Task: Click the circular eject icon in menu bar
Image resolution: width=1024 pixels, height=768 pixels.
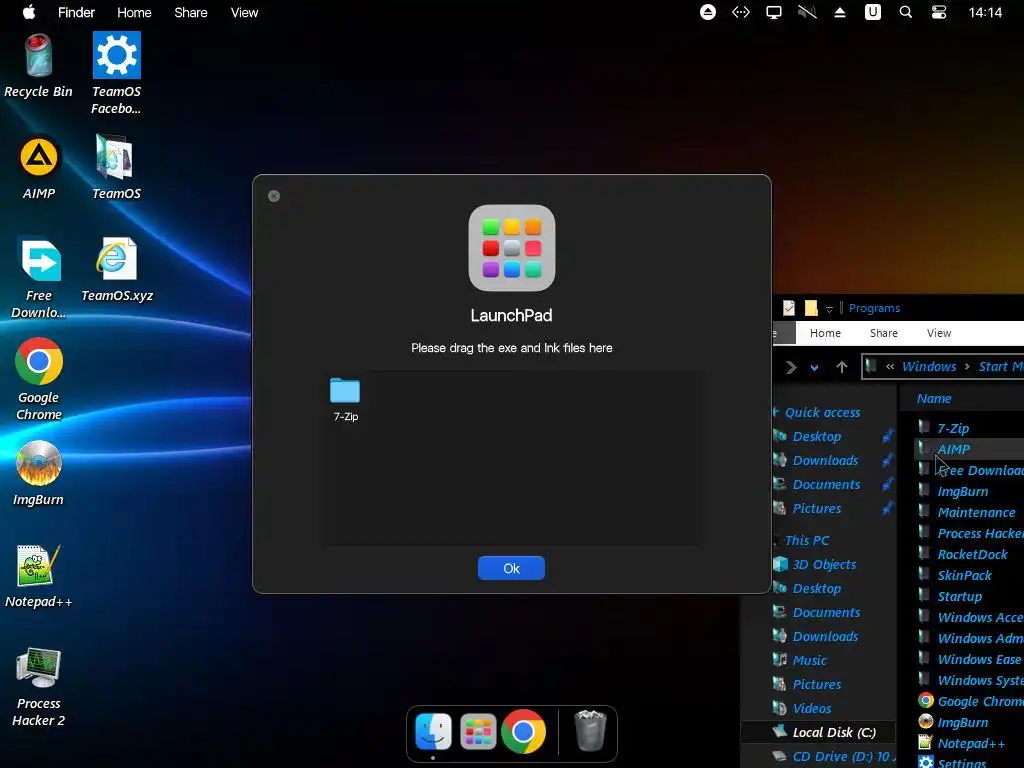Action: pos(708,12)
